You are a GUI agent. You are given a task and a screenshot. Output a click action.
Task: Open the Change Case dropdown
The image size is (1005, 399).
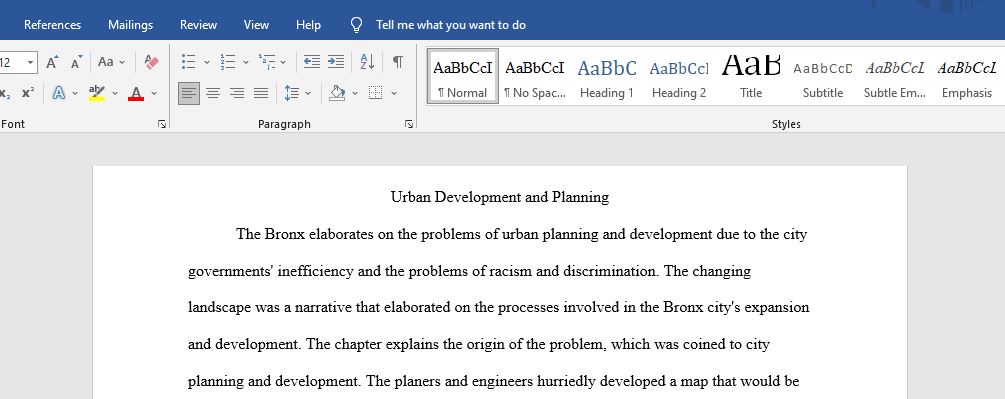pos(112,62)
